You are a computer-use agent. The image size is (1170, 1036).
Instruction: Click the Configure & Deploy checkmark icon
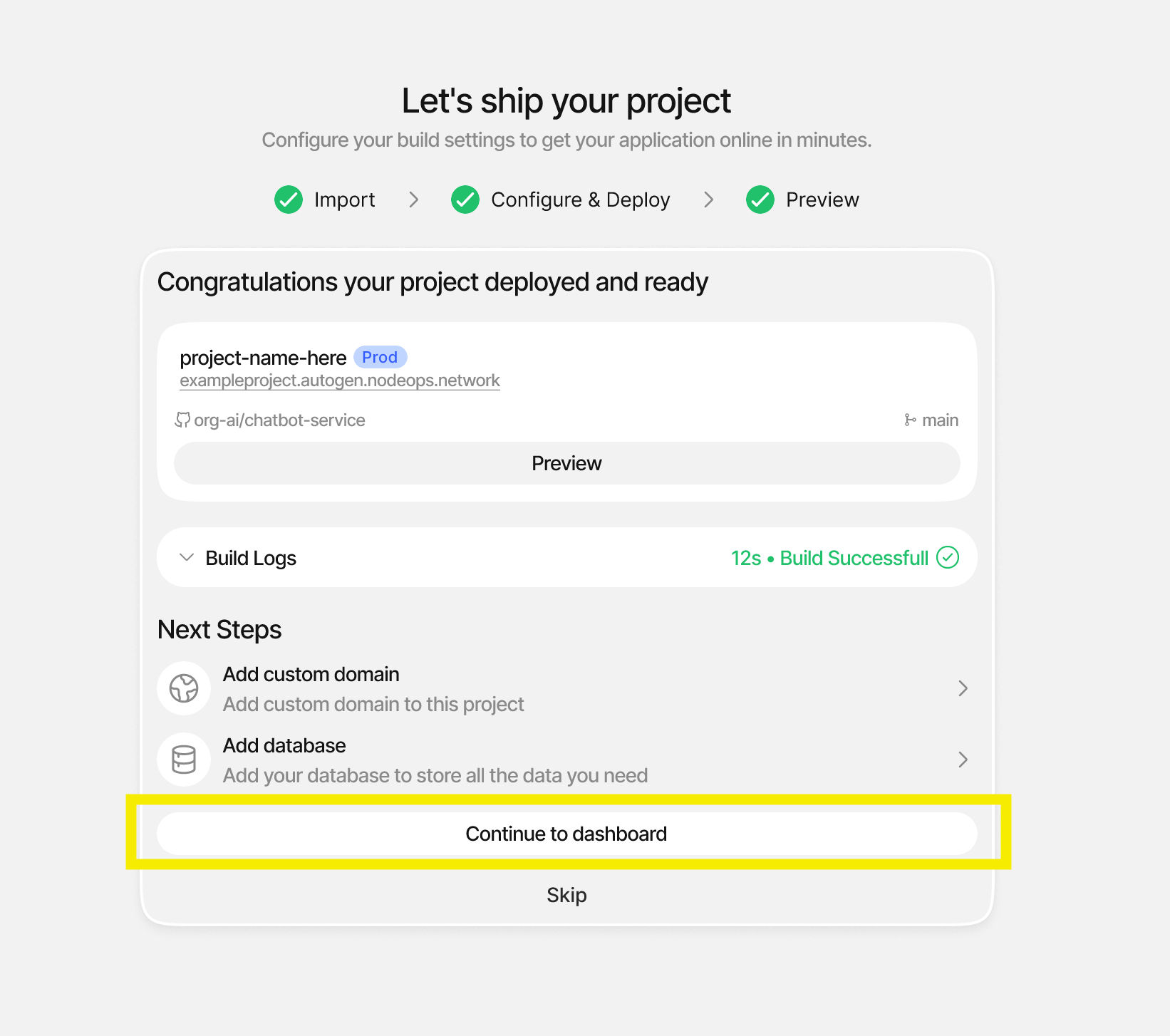(465, 200)
